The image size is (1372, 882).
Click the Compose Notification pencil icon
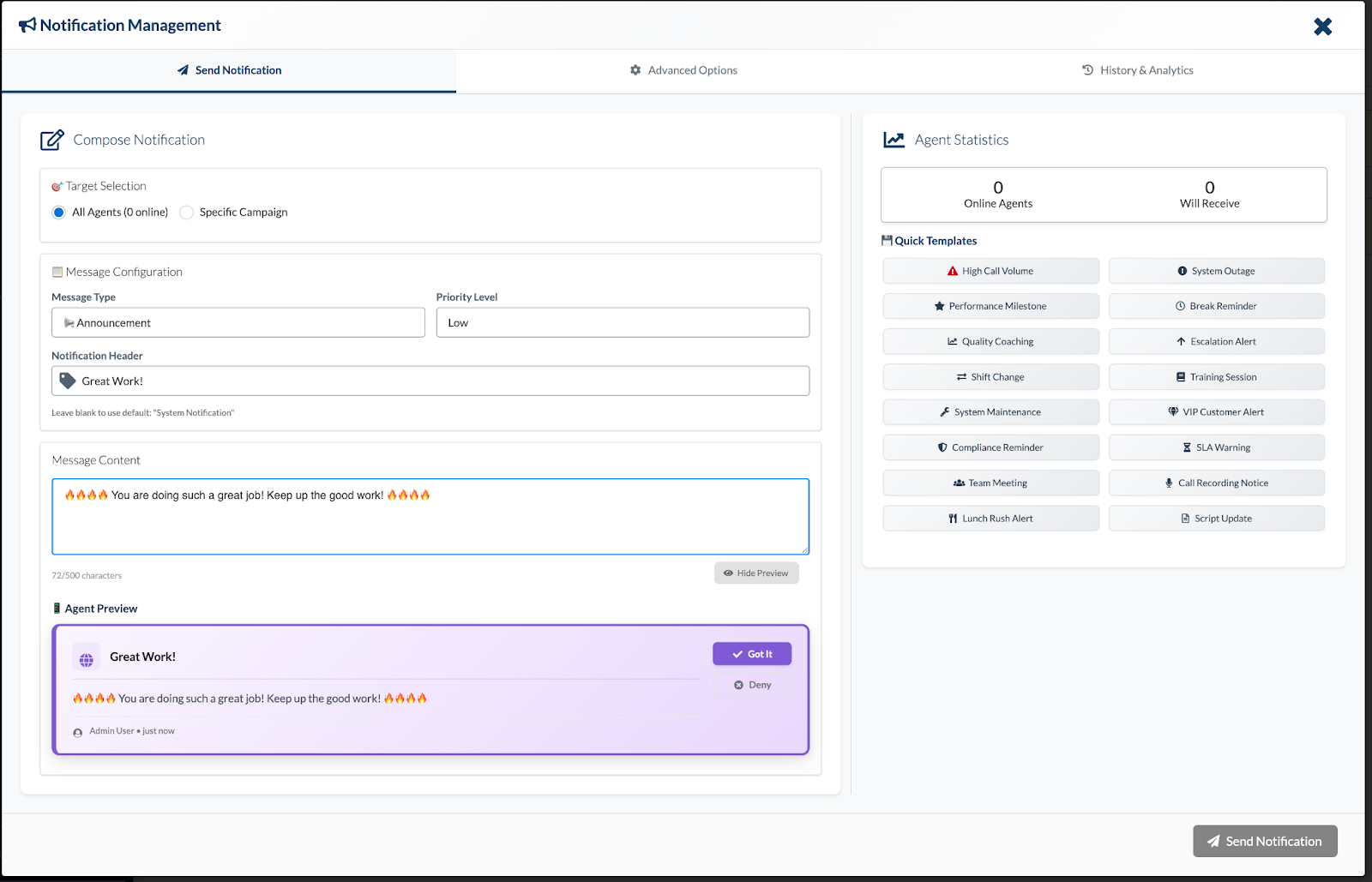51,139
